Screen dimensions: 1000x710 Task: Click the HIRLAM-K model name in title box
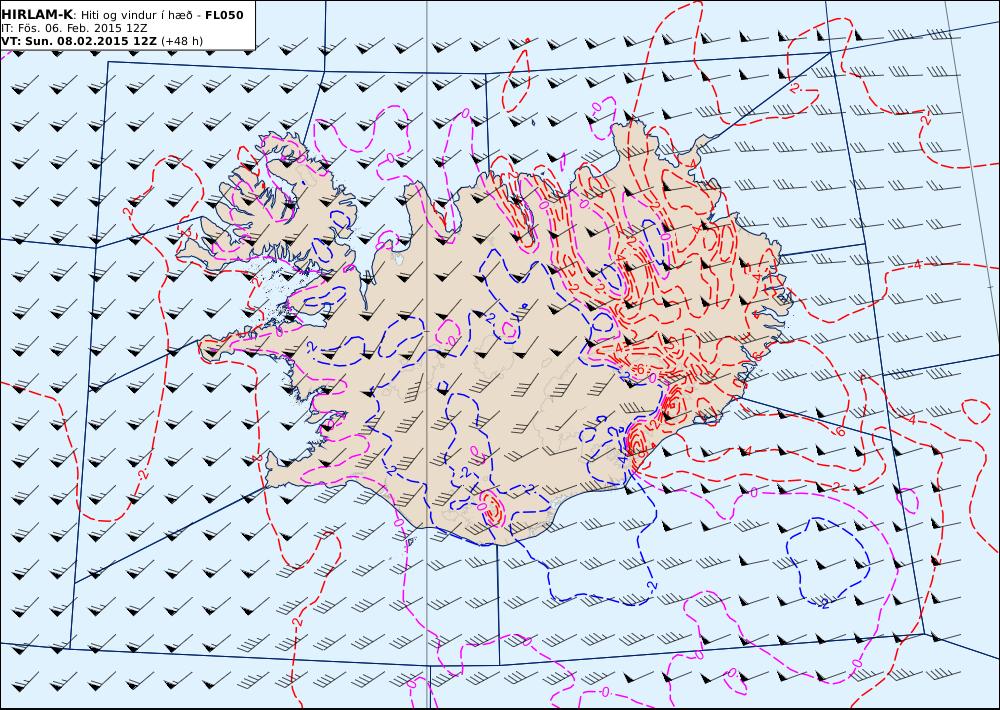click(x=37, y=15)
